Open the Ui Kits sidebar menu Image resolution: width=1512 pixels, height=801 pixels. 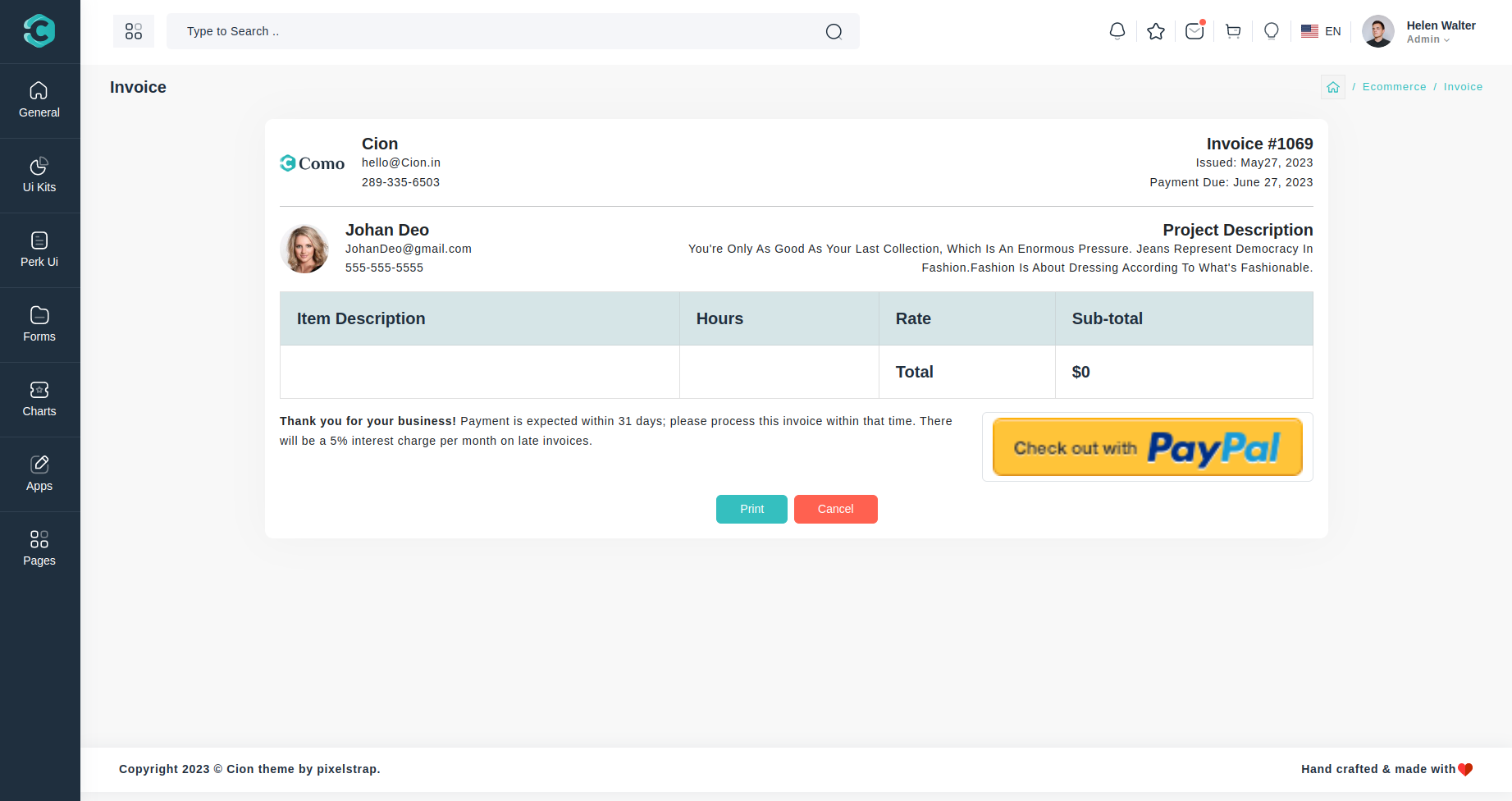(39, 176)
